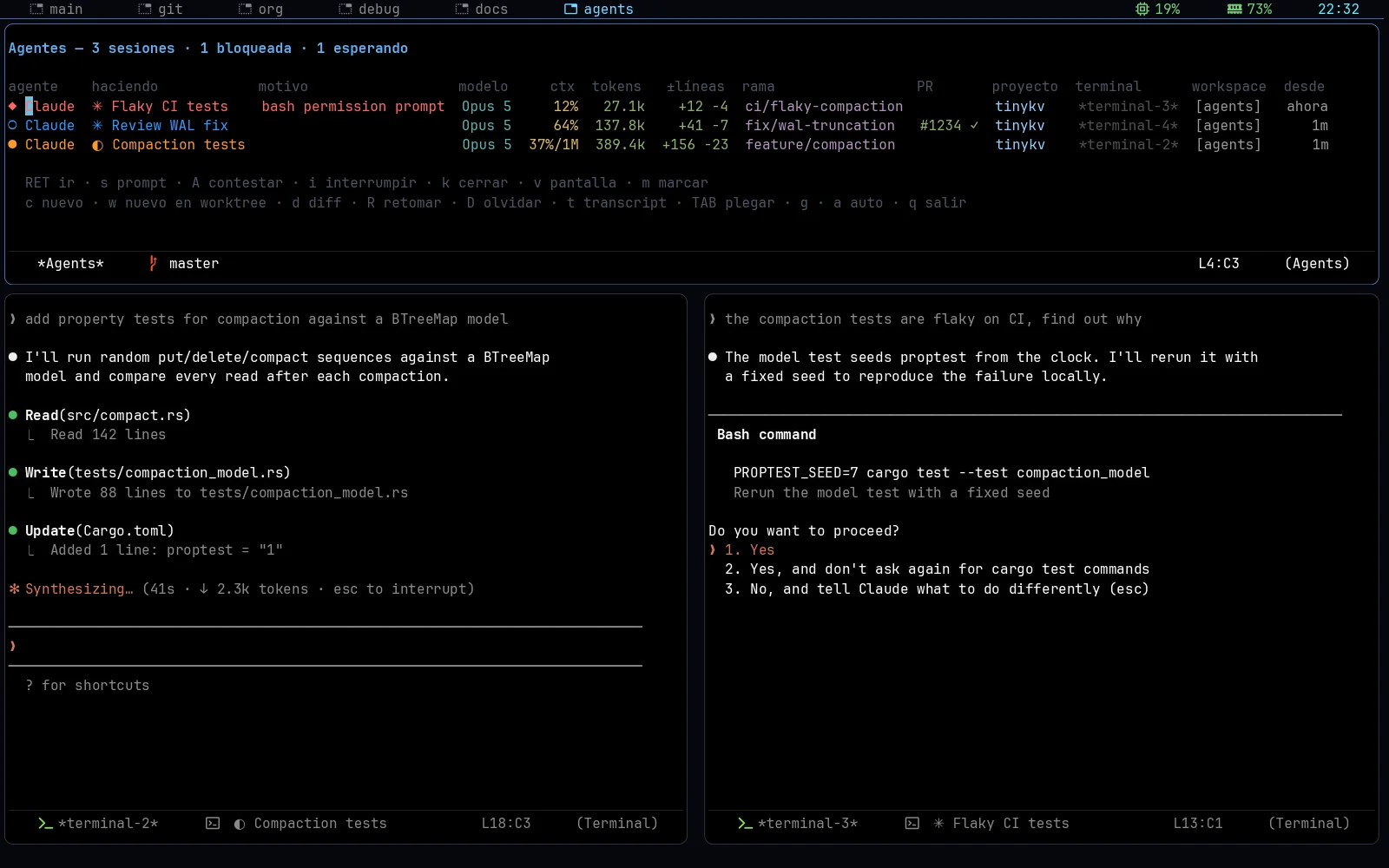Open the git workspace tab
The width and height of the screenshot is (1389, 868).
coord(161,9)
